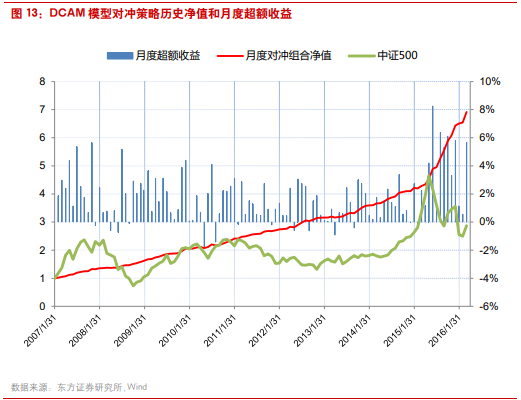This screenshot has width=521, height=400.
Task: Click date label '2010/1/31'
Action: click(x=176, y=330)
